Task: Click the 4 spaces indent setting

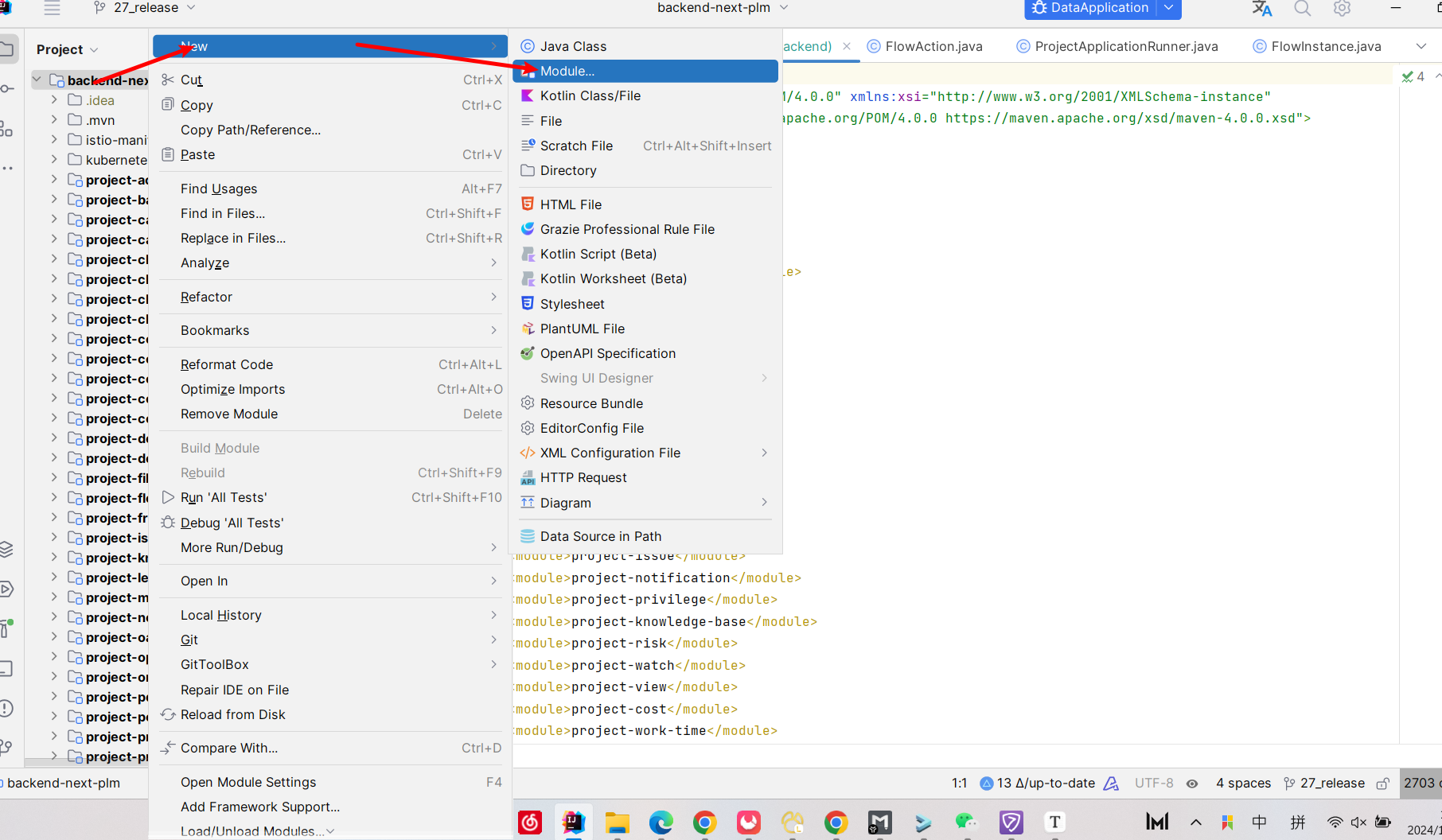Action: [x=1243, y=784]
